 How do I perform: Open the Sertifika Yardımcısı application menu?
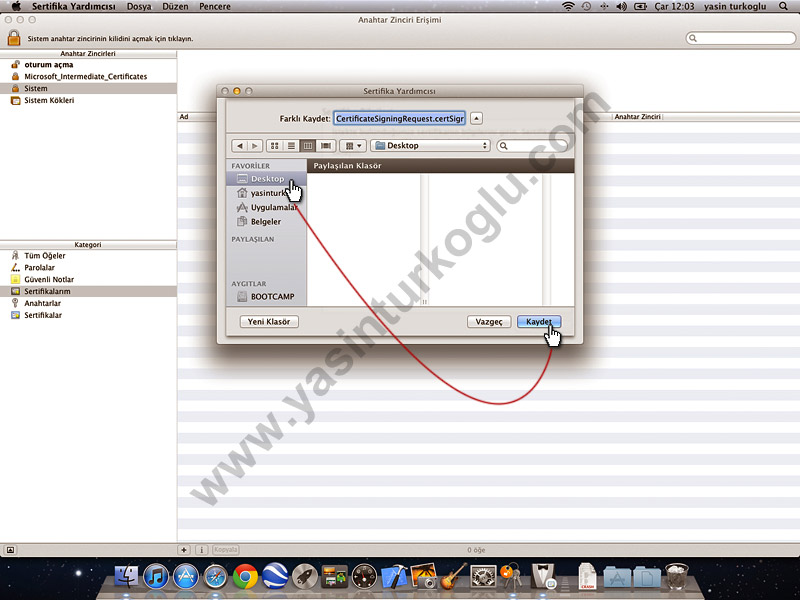(73, 6)
